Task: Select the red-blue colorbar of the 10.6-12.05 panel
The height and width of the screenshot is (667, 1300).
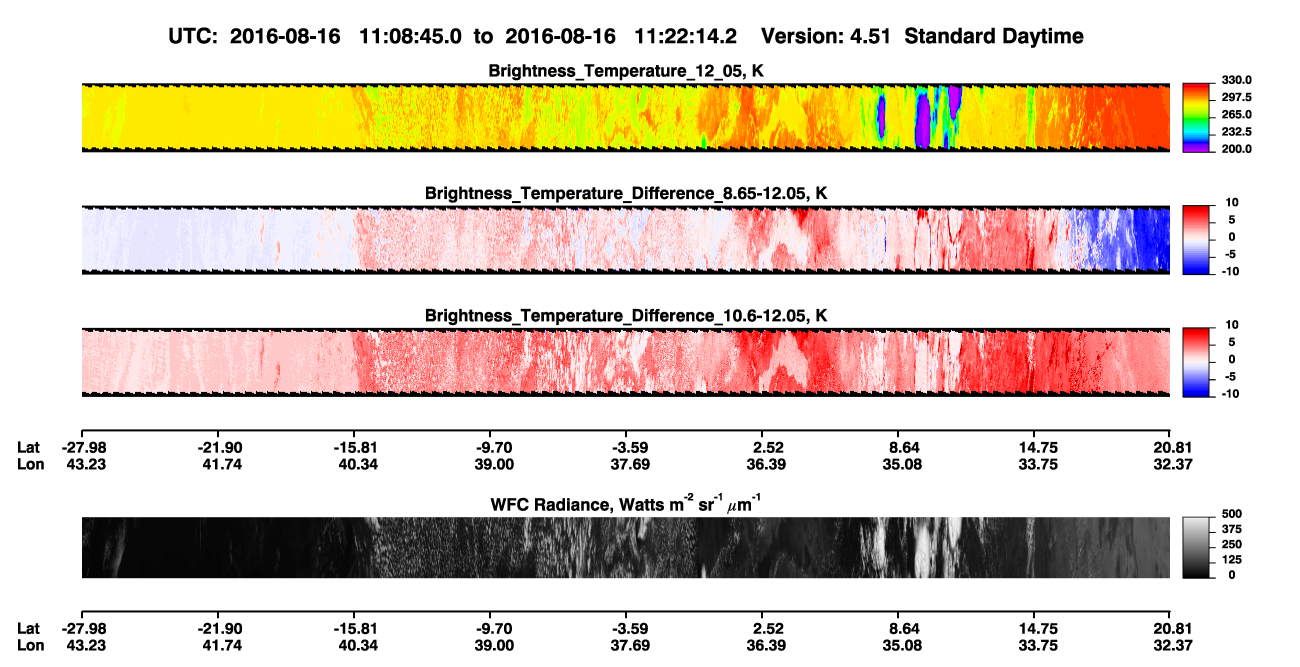Action: click(1195, 361)
